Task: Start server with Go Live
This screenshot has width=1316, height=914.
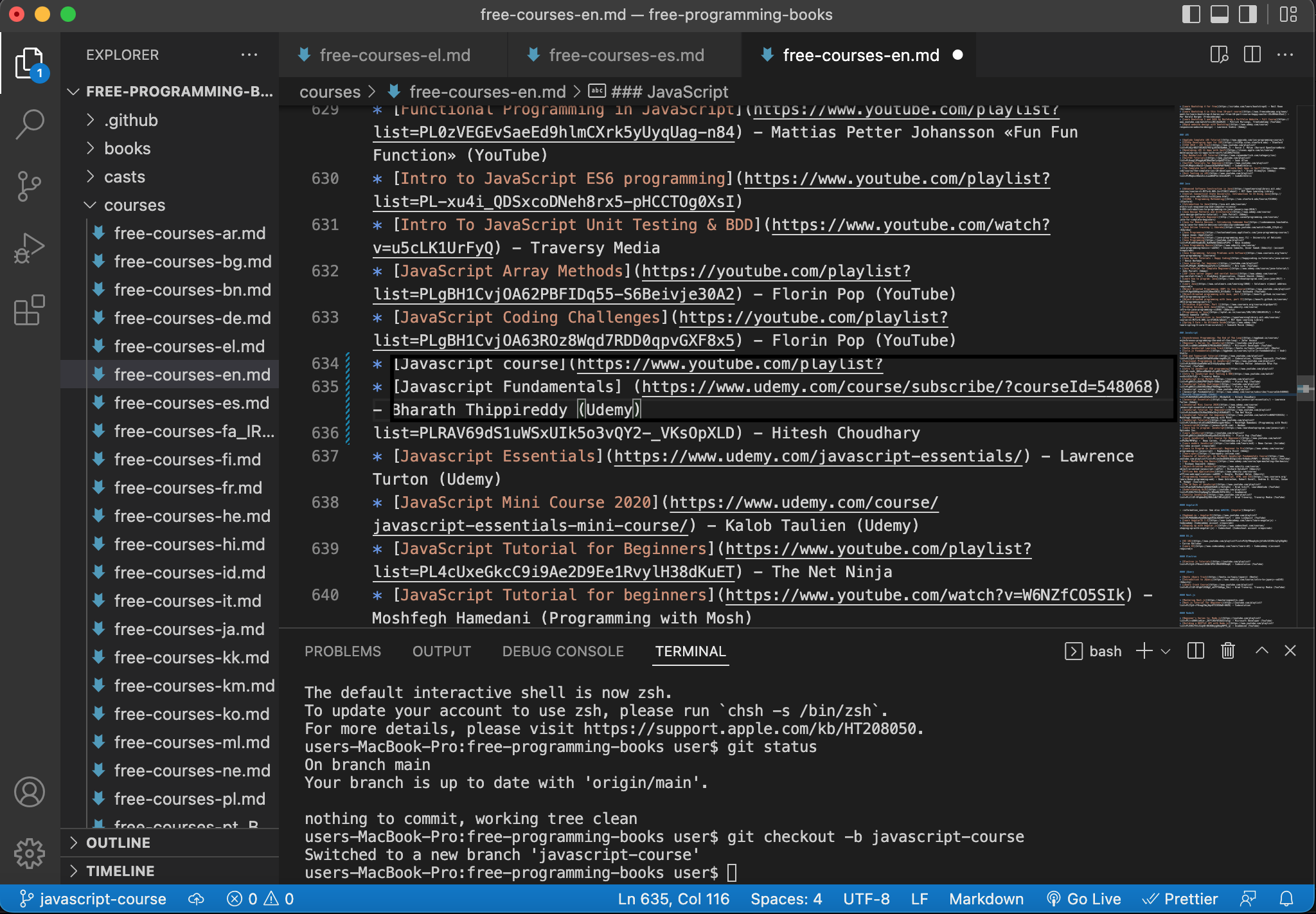Action: 1083,899
